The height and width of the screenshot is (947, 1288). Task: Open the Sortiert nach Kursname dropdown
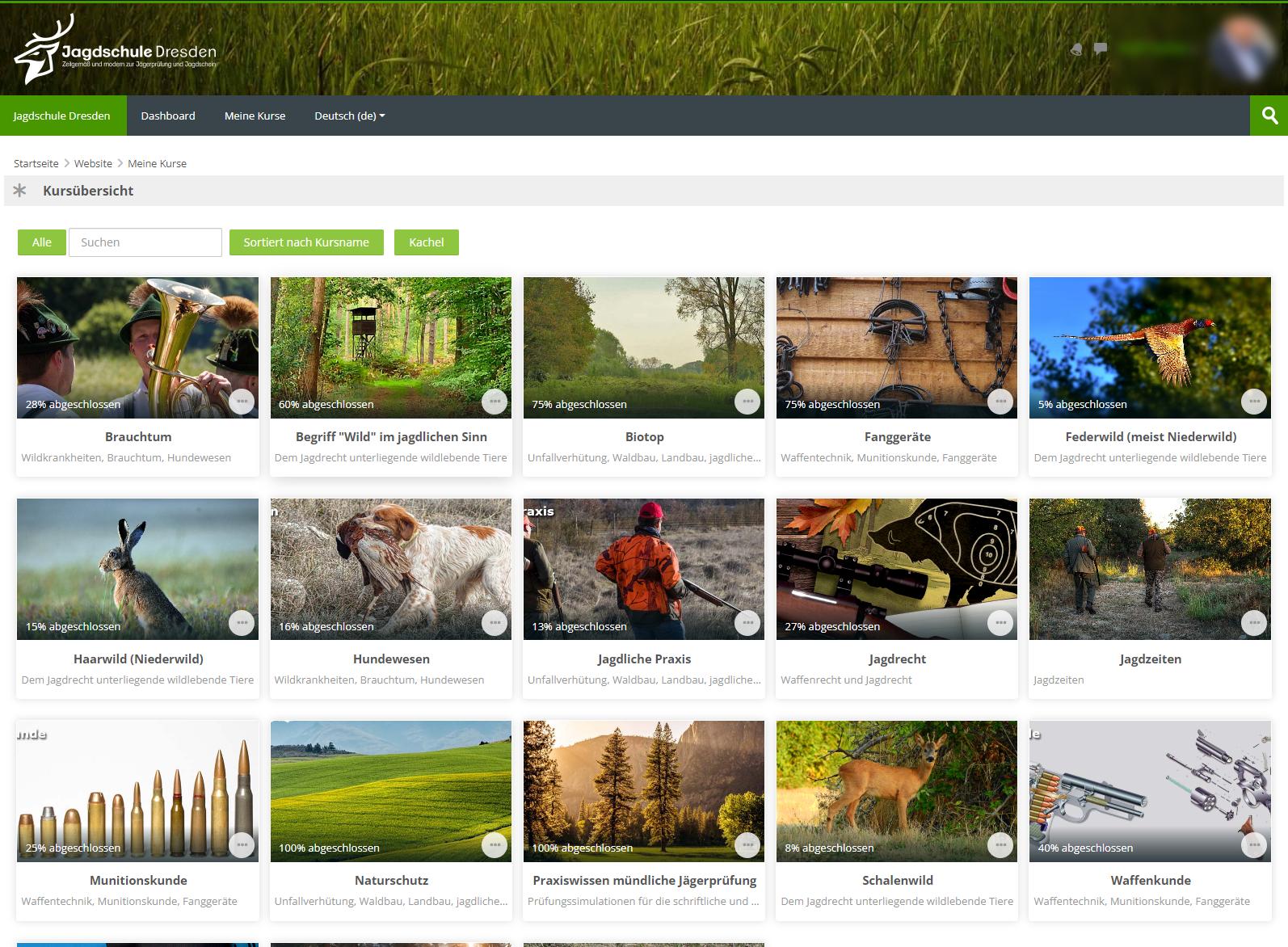pyautogui.click(x=306, y=242)
